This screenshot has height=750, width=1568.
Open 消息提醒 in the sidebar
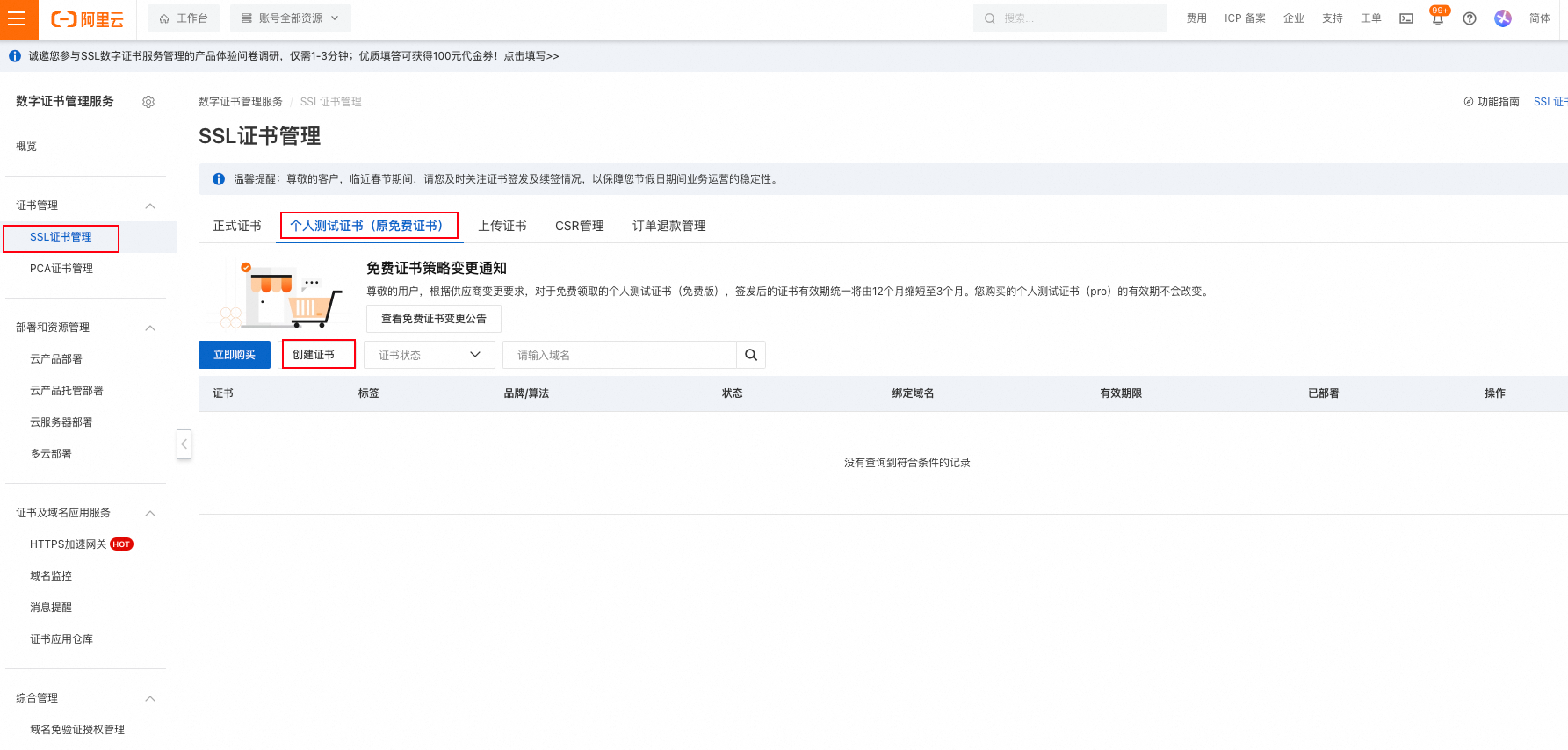point(51,608)
